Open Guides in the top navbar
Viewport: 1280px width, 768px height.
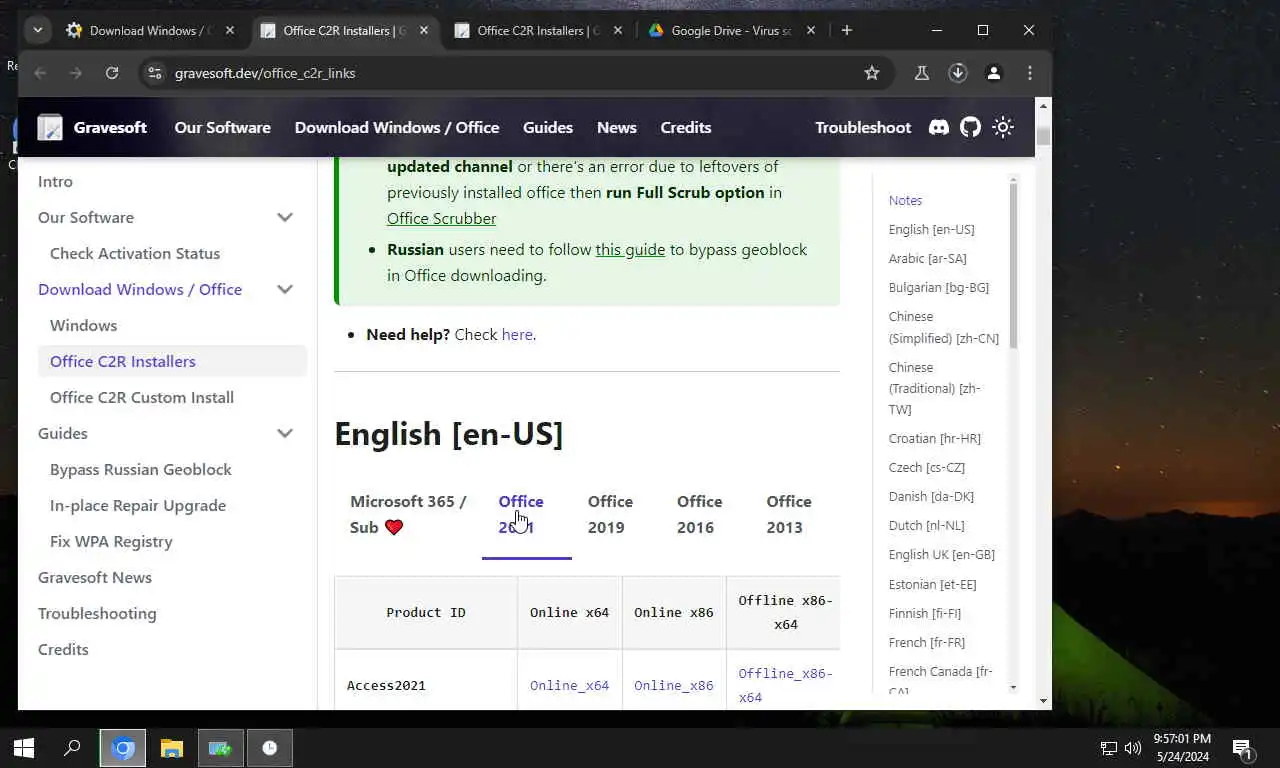(548, 127)
